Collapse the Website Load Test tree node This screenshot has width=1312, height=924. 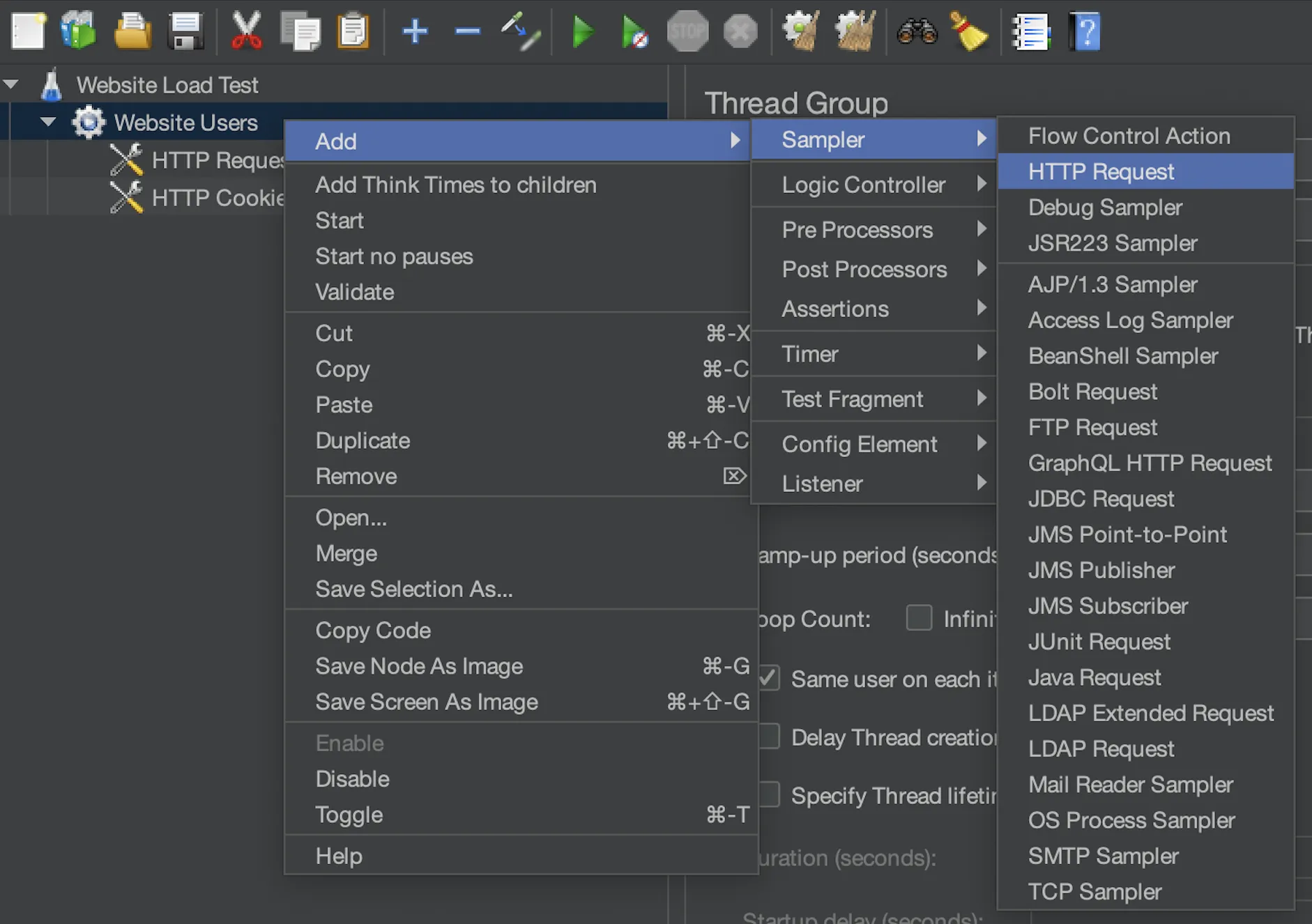coord(11,85)
